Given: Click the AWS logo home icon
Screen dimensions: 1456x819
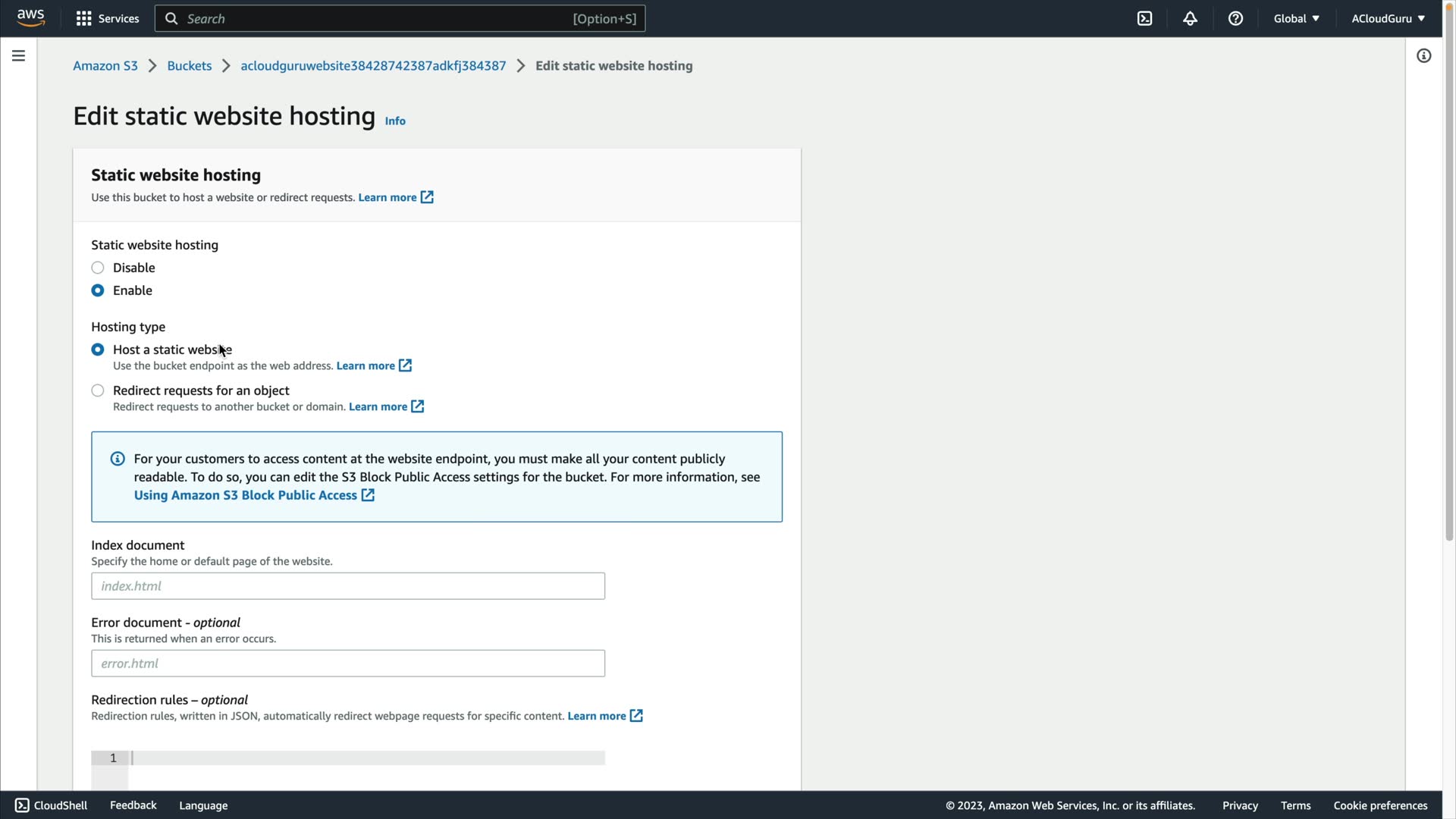Looking at the screenshot, I should pos(30,17).
